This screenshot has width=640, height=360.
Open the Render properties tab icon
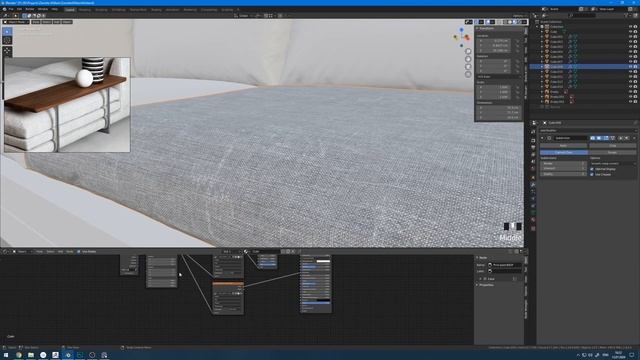click(x=533, y=140)
